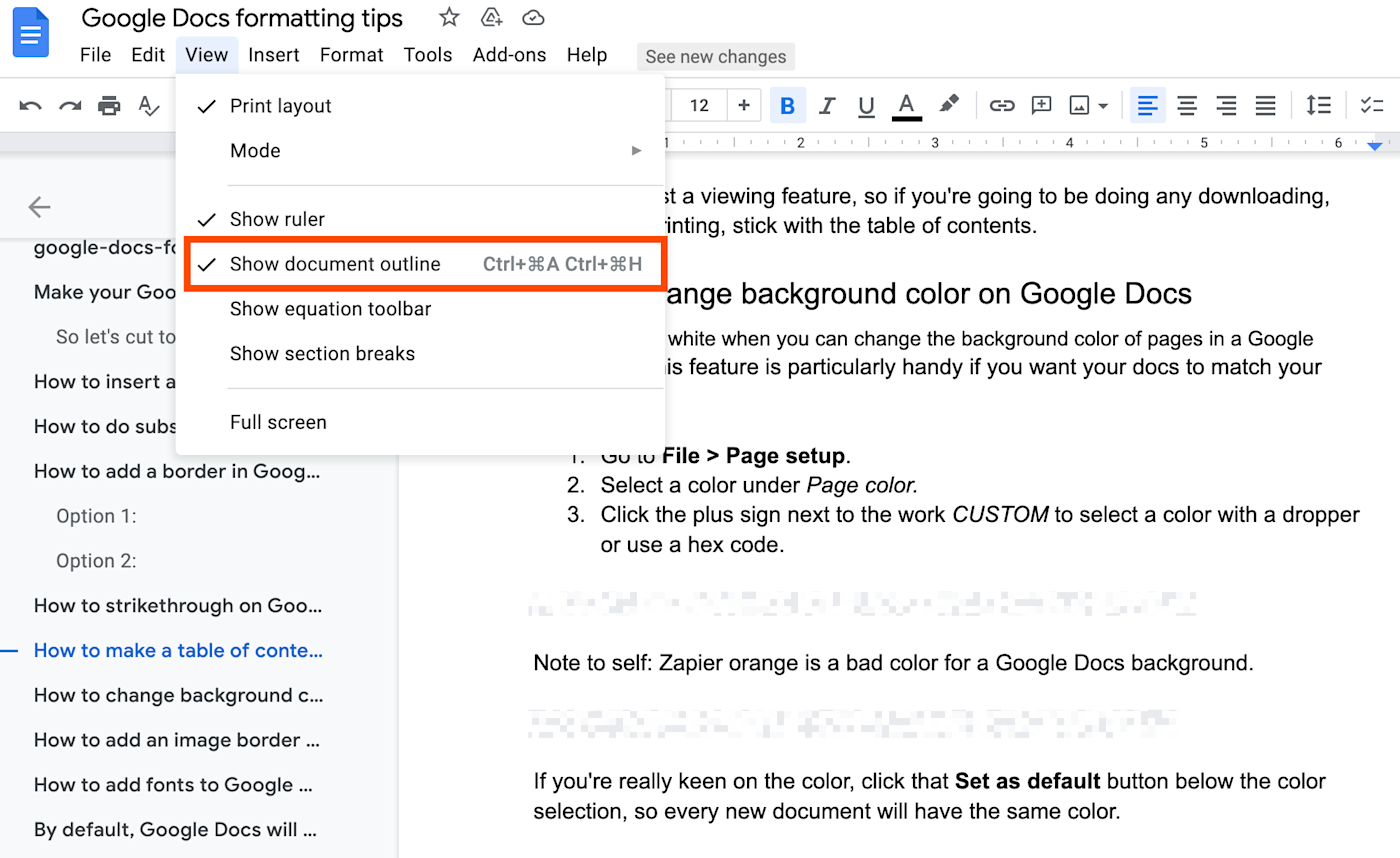Align text to the right
Screen dimensions: 1400x858
click(1226, 105)
